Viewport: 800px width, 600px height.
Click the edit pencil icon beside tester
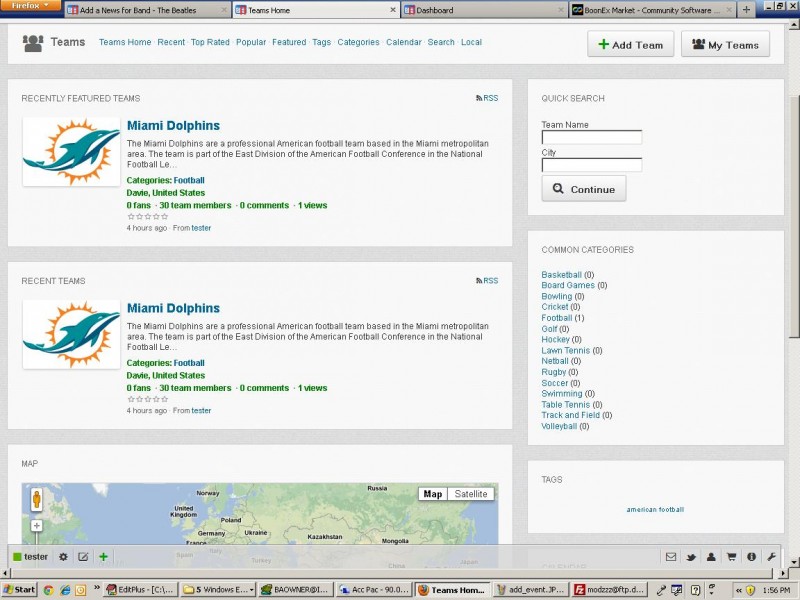pyautogui.click(x=83, y=557)
